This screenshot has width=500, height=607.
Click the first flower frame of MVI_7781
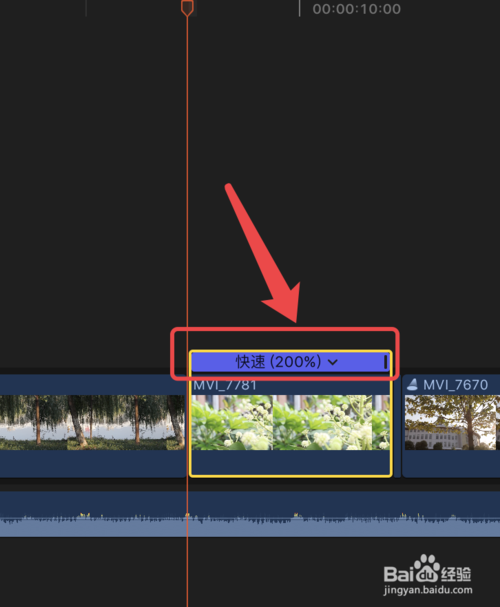[232, 422]
